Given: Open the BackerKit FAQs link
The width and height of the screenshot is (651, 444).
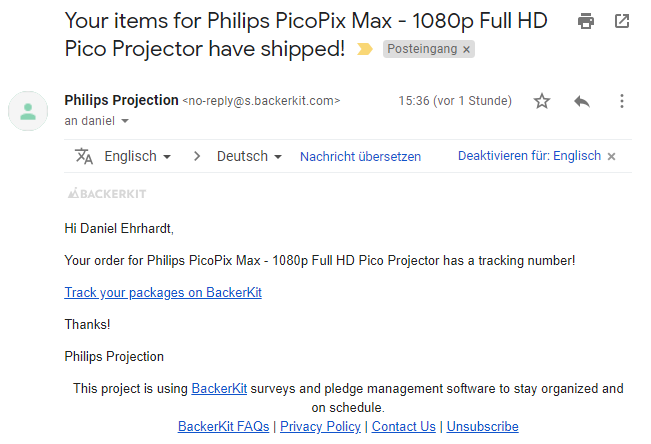Looking at the screenshot, I should (223, 427).
